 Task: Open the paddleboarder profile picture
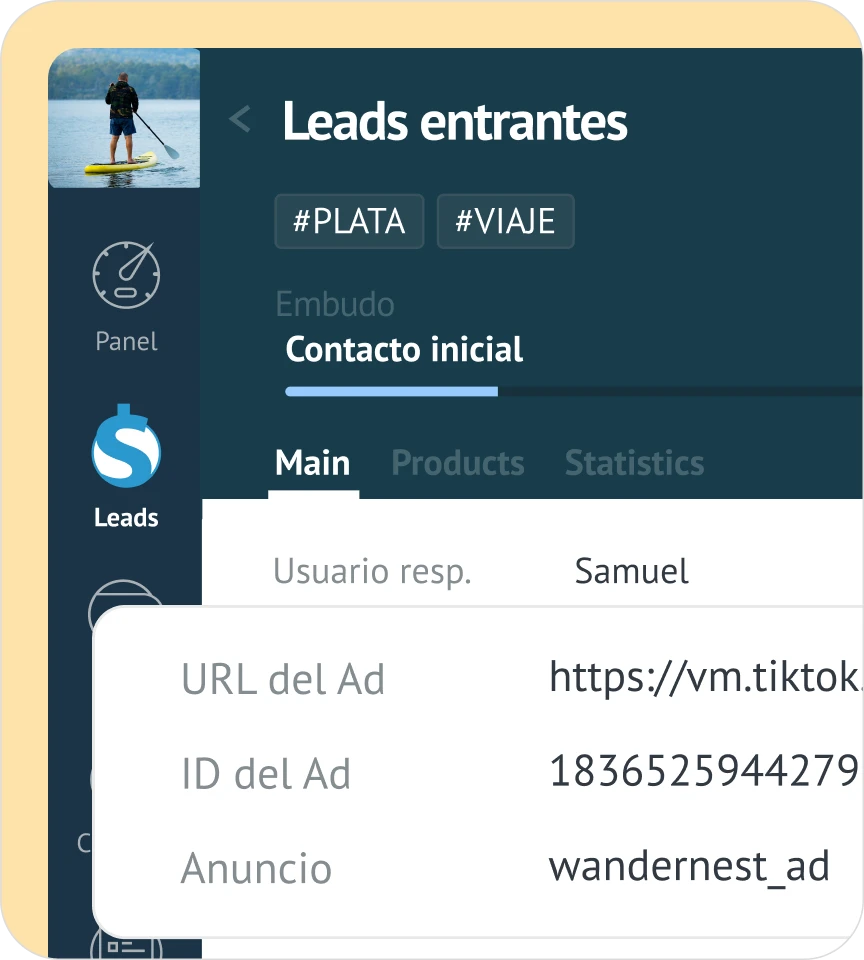click(124, 118)
